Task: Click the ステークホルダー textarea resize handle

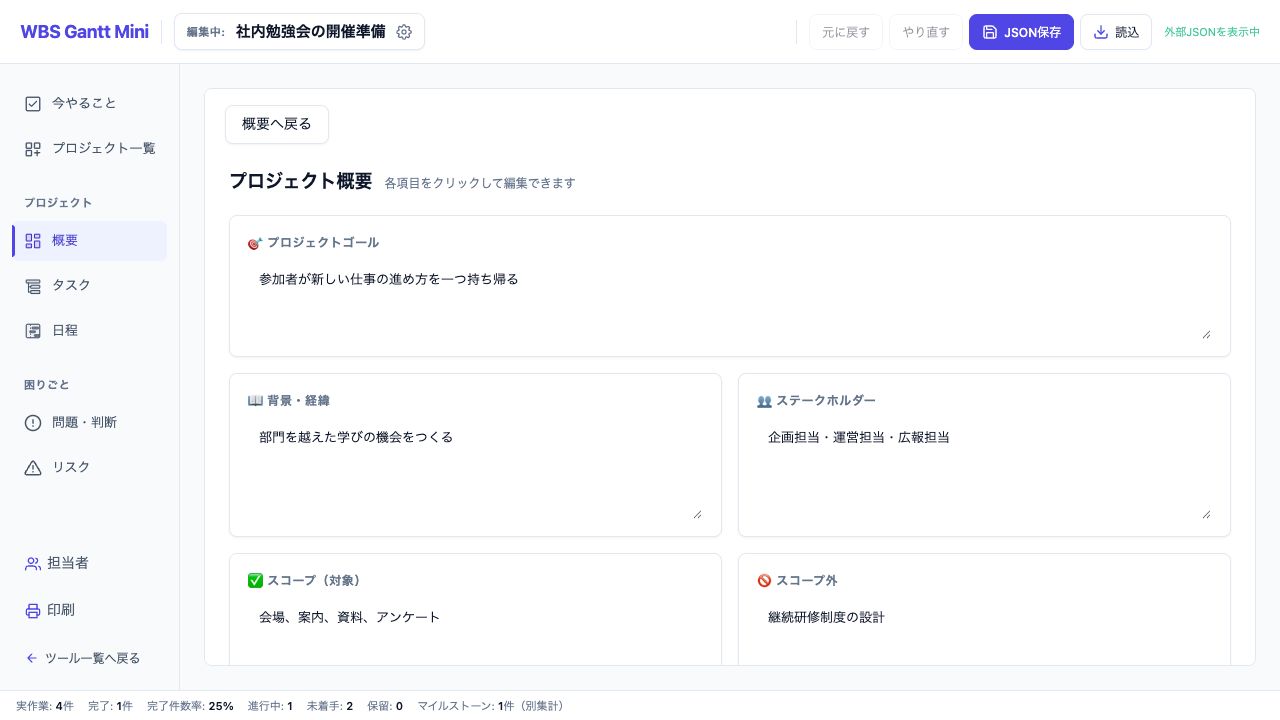Action: 1206,514
